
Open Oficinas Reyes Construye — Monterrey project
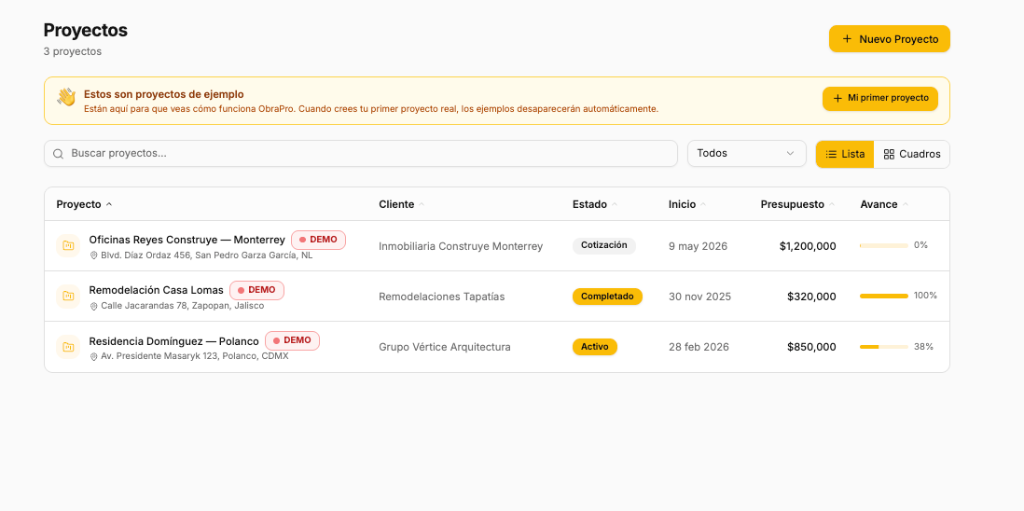(187, 240)
